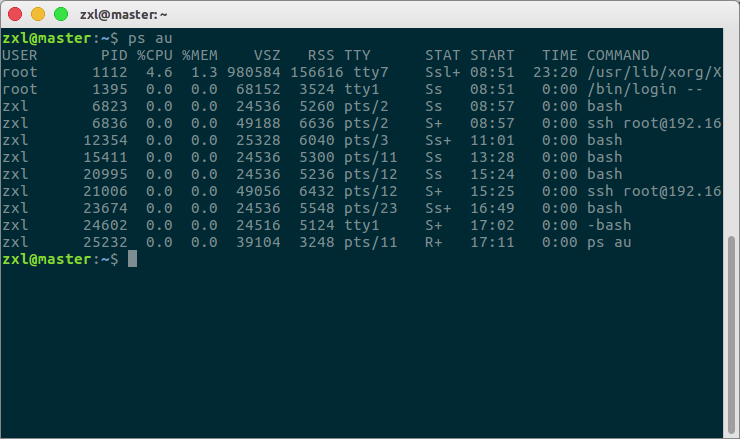Viewport: 740px width, 439px height.
Task: Click the ssh root@192.16 command for PID 6836
Action: click(655, 123)
